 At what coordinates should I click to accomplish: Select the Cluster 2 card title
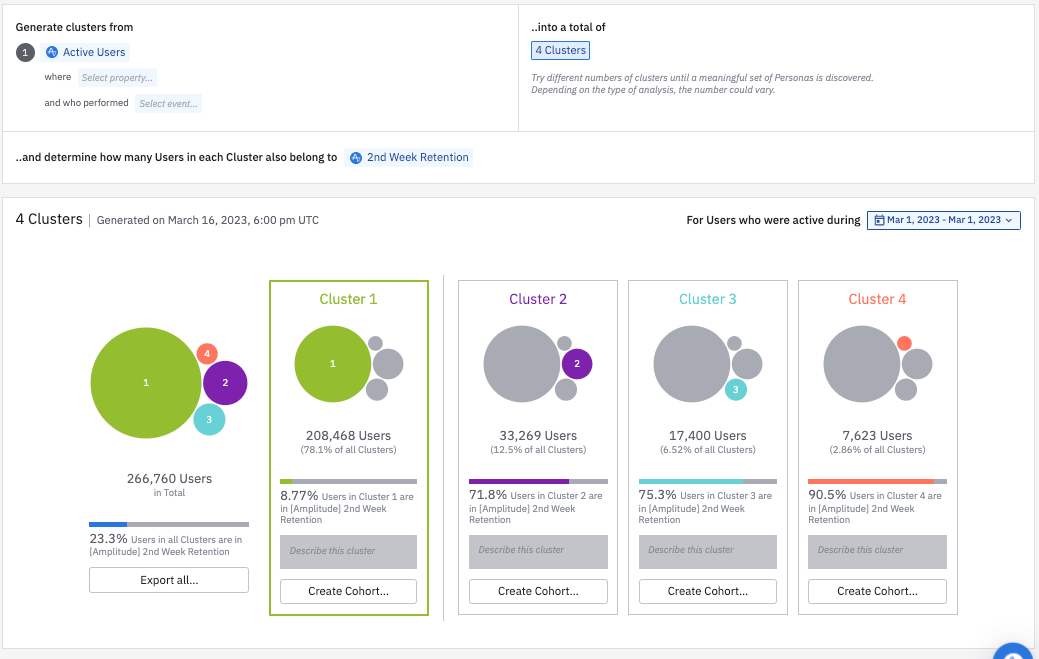[x=538, y=299]
